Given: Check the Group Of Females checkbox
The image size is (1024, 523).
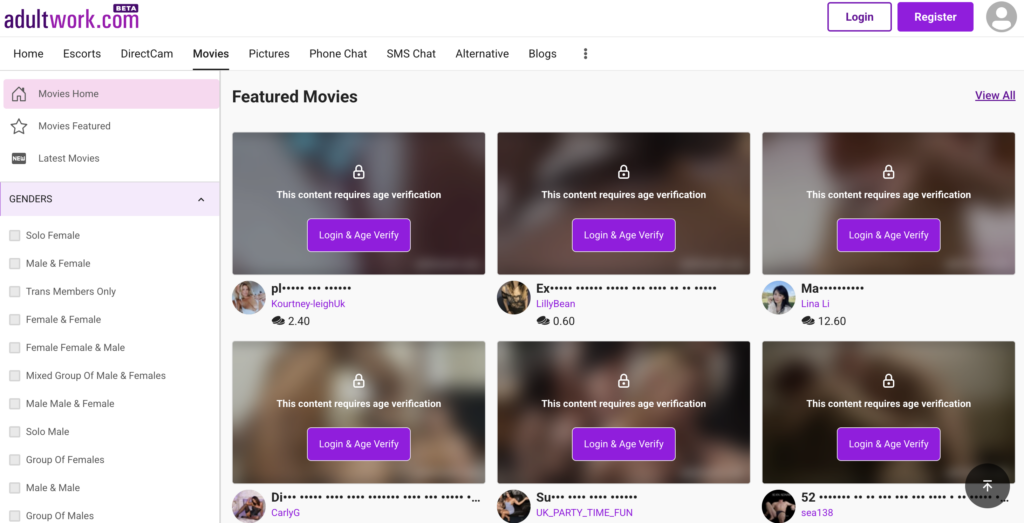Looking at the screenshot, I should click(14, 460).
